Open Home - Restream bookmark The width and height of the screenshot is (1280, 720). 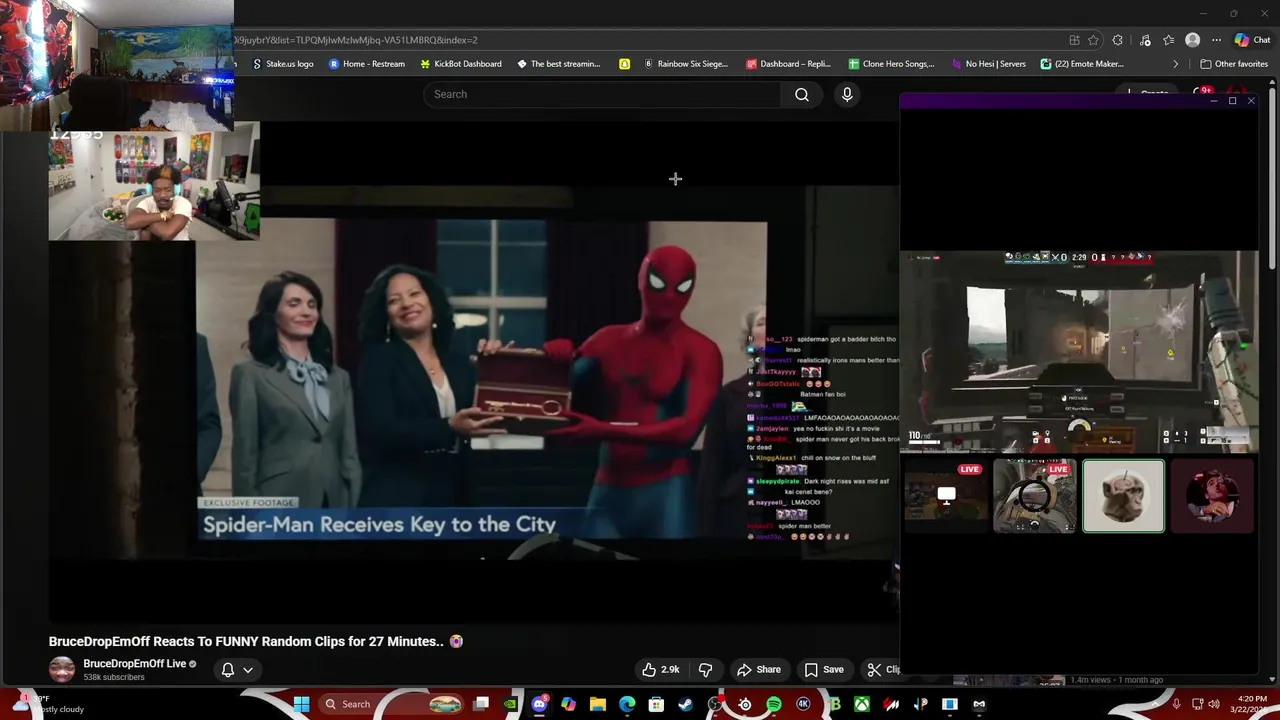coord(367,64)
